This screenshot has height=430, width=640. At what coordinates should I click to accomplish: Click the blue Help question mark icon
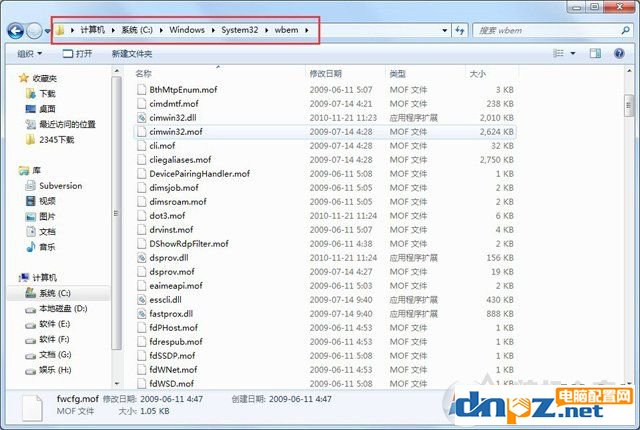point(619,53)
